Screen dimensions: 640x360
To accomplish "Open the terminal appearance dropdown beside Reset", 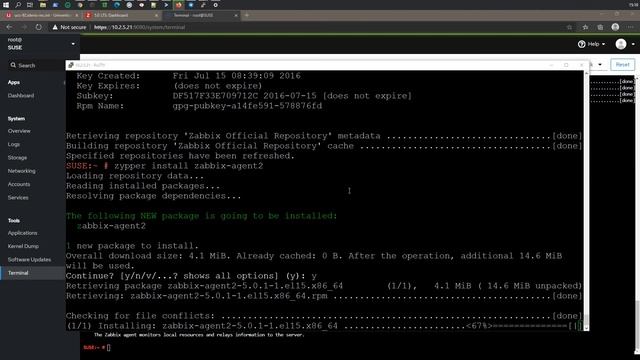I will [x=600, y=64].
